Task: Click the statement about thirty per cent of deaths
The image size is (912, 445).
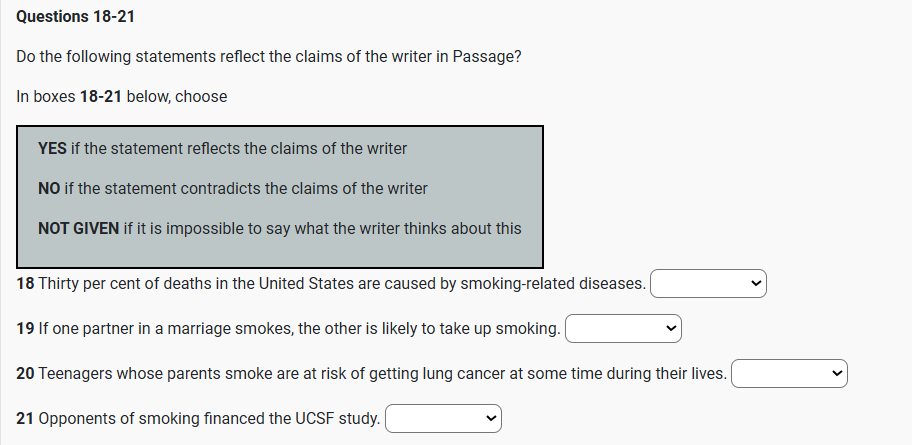Action: pyautogui.click(x=342, y=284)
